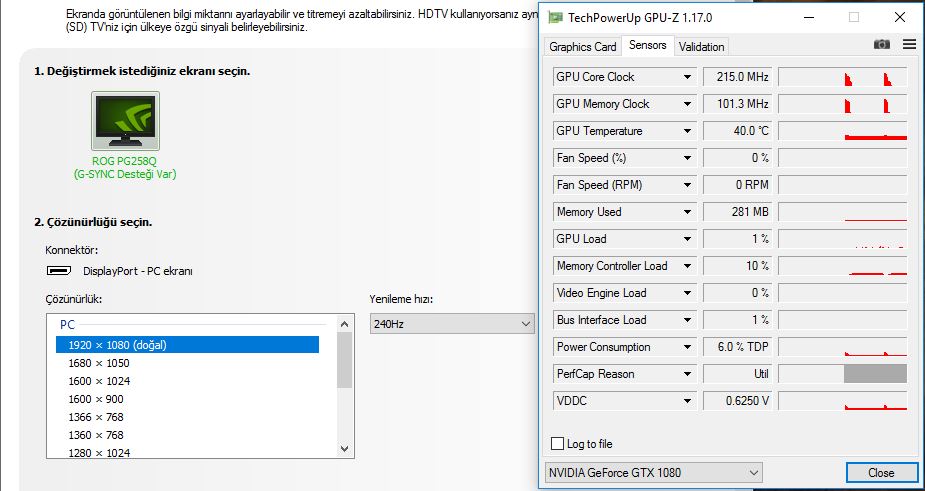This screenshot has width=925, height=491.
Task: Select 1600 × 900 resolution
Action: point(96,399)
